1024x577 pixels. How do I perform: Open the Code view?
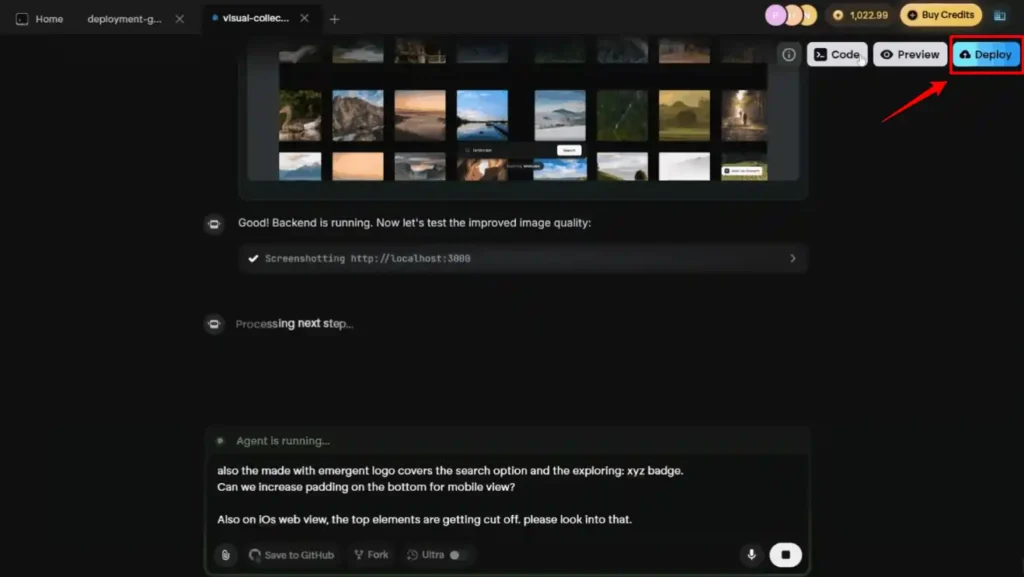point(837,54)
